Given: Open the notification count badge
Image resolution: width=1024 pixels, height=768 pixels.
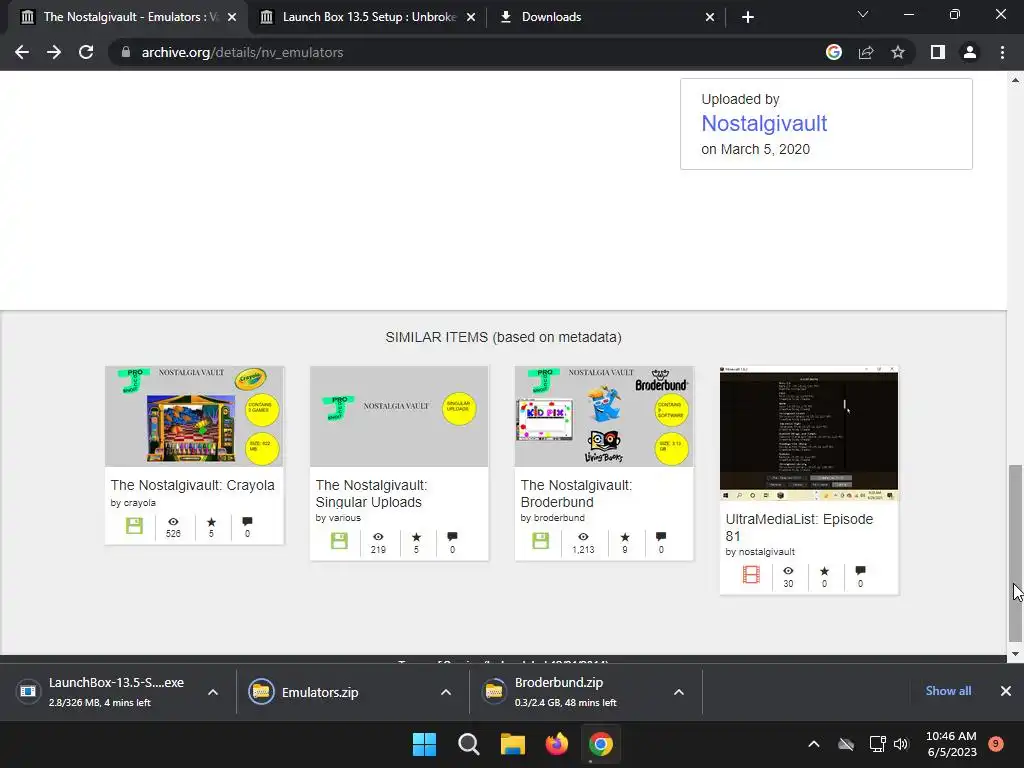Looking at the screenshot, I should click(x=996, y=744).
